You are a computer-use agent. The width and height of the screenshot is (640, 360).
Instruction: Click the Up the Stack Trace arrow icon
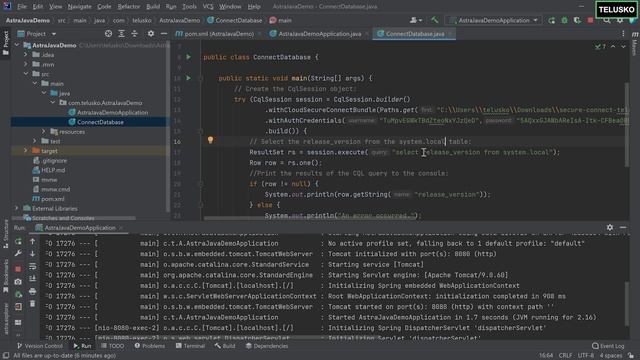click(32, 241)
